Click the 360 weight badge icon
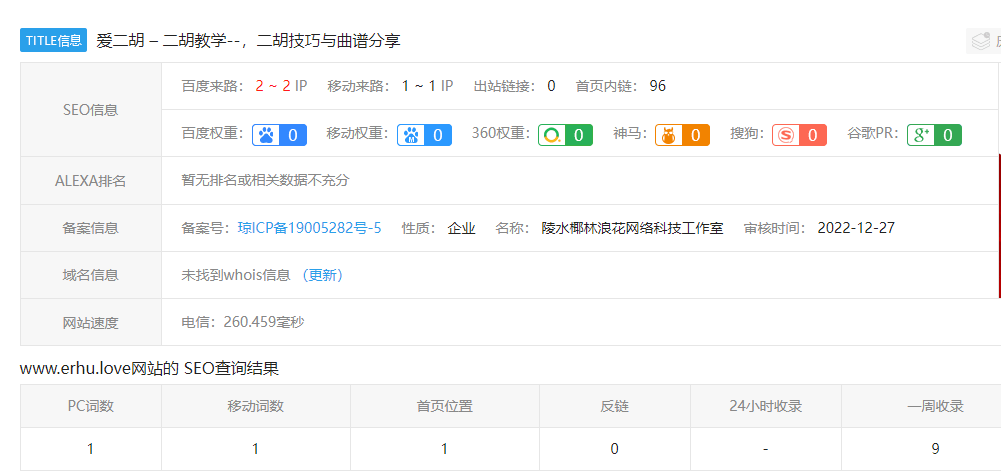 (565, 135)
